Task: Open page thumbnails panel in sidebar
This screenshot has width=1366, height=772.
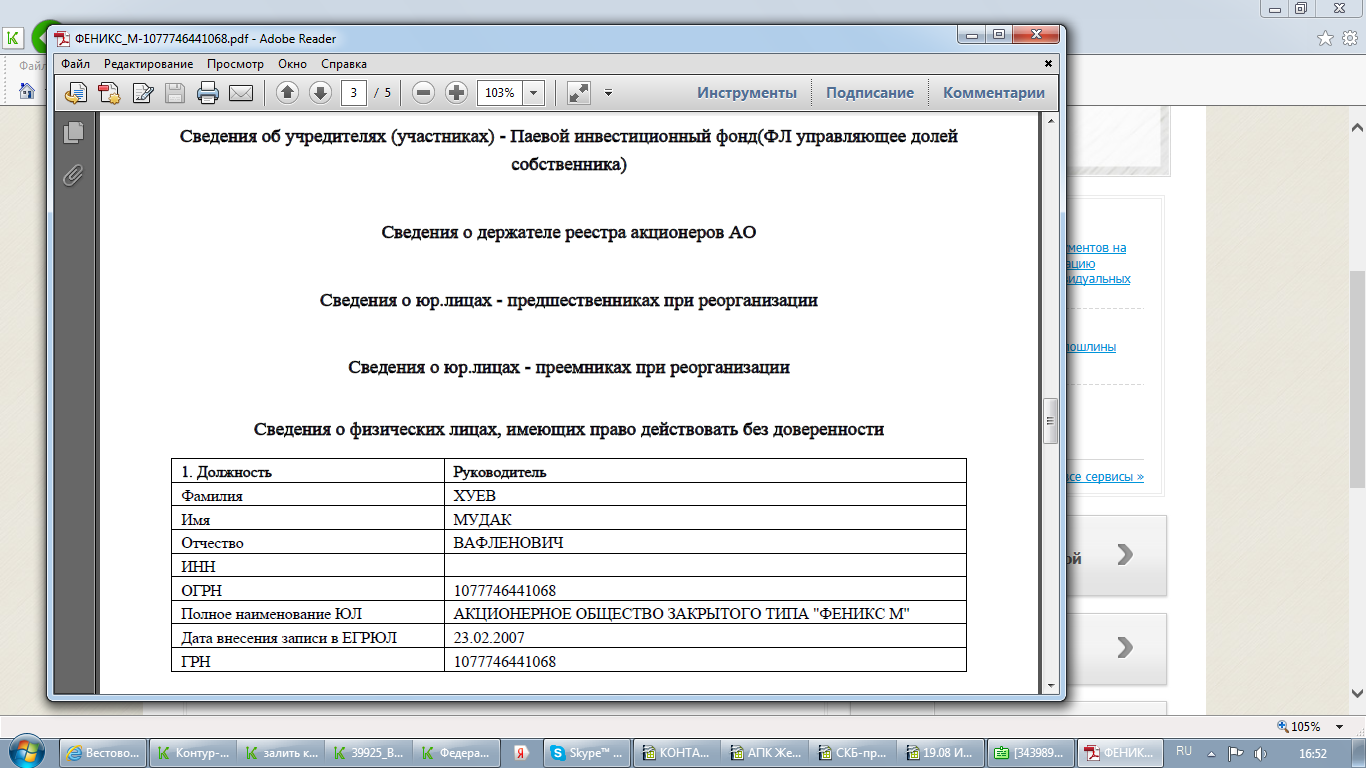Action: pyautogui.click(x=73, y=132)
